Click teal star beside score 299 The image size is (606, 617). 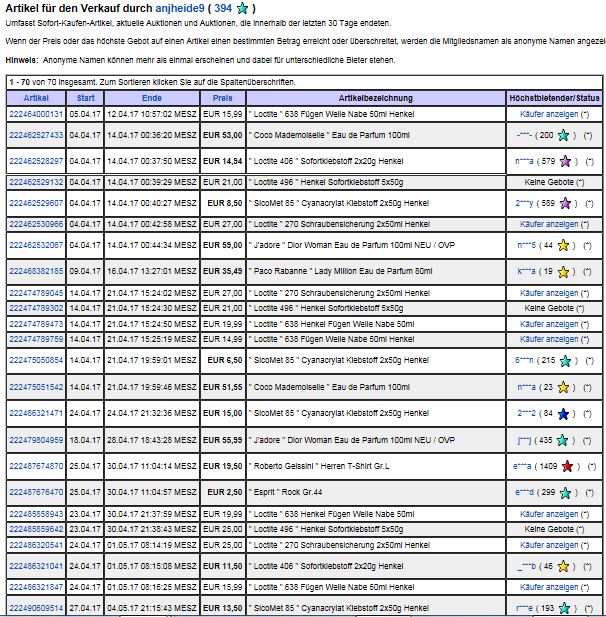pos(565,493)
